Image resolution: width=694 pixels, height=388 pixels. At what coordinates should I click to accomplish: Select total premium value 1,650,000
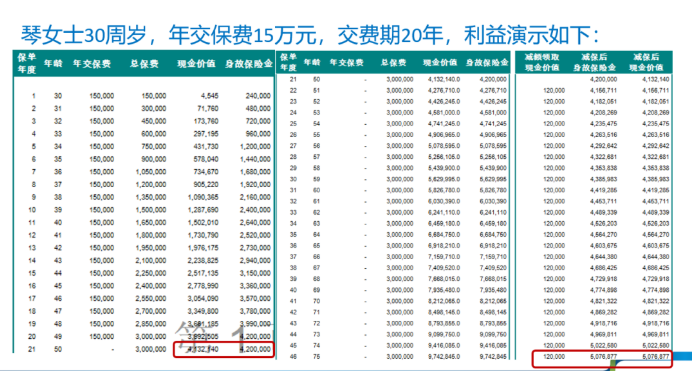click(x=151, y=223)
